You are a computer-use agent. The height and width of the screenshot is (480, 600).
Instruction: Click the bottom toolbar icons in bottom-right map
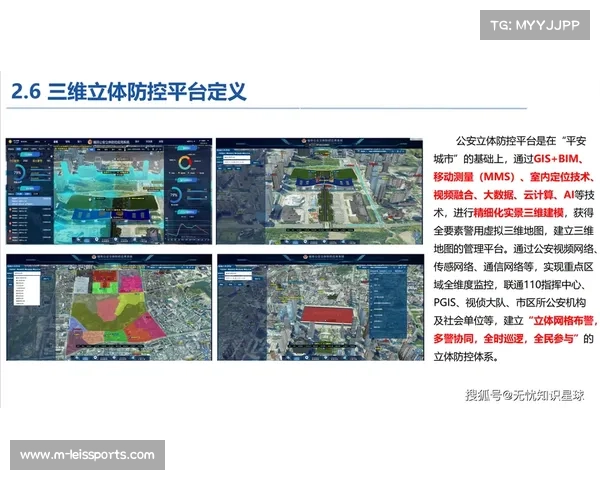318,357
